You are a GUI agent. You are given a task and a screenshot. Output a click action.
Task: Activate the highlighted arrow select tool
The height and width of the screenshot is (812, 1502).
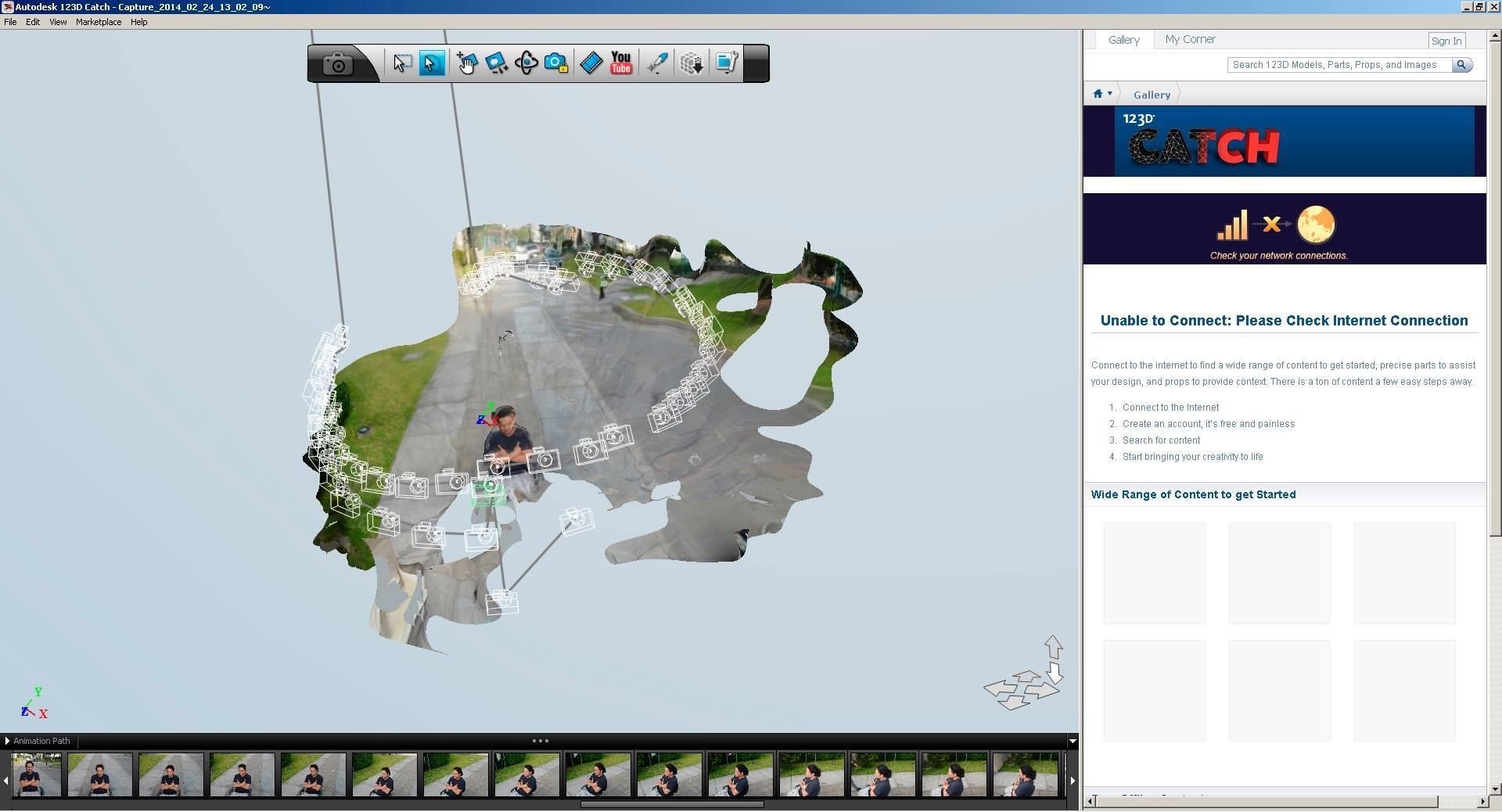(x=432, y=63)
